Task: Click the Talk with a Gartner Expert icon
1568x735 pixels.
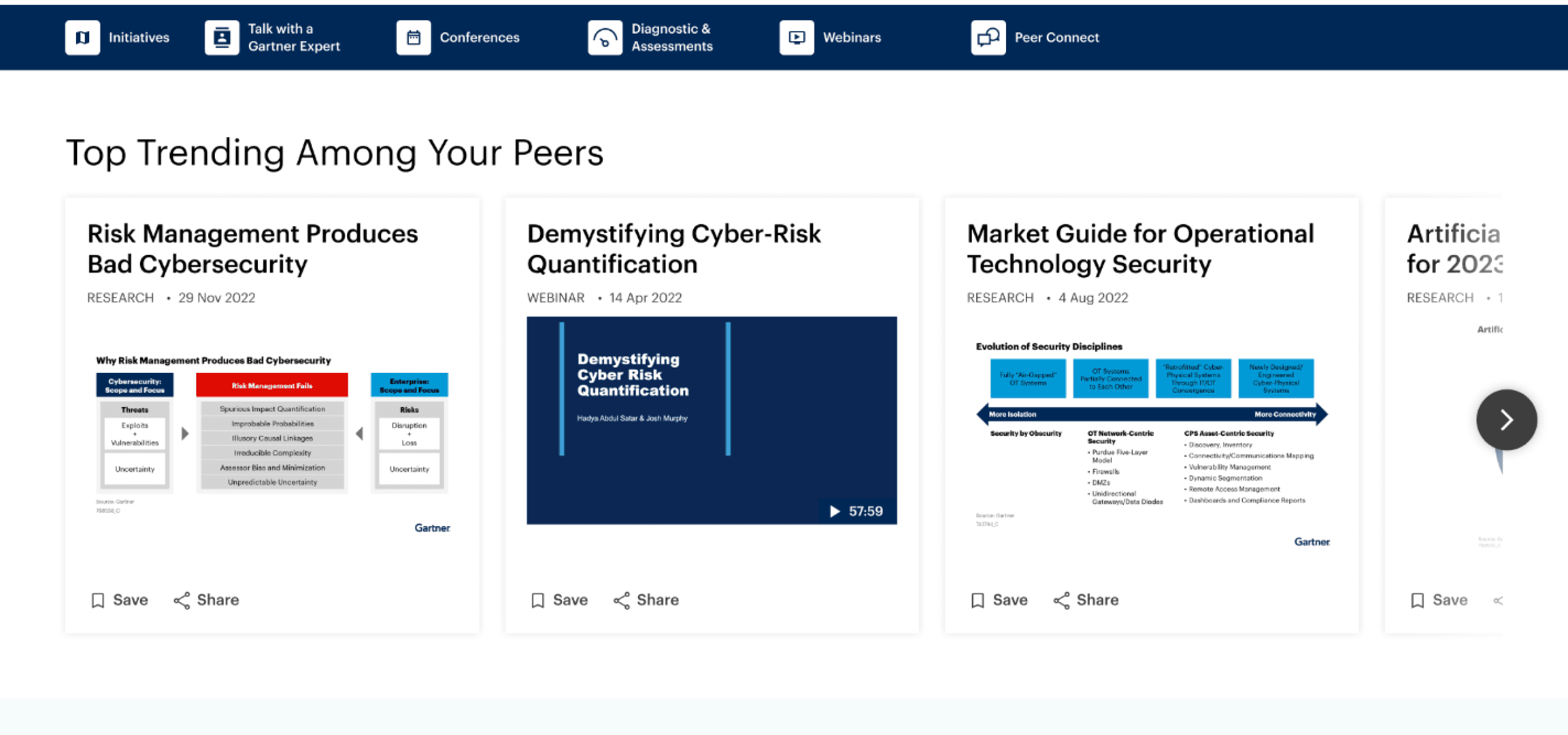Action: coord(222,38)
